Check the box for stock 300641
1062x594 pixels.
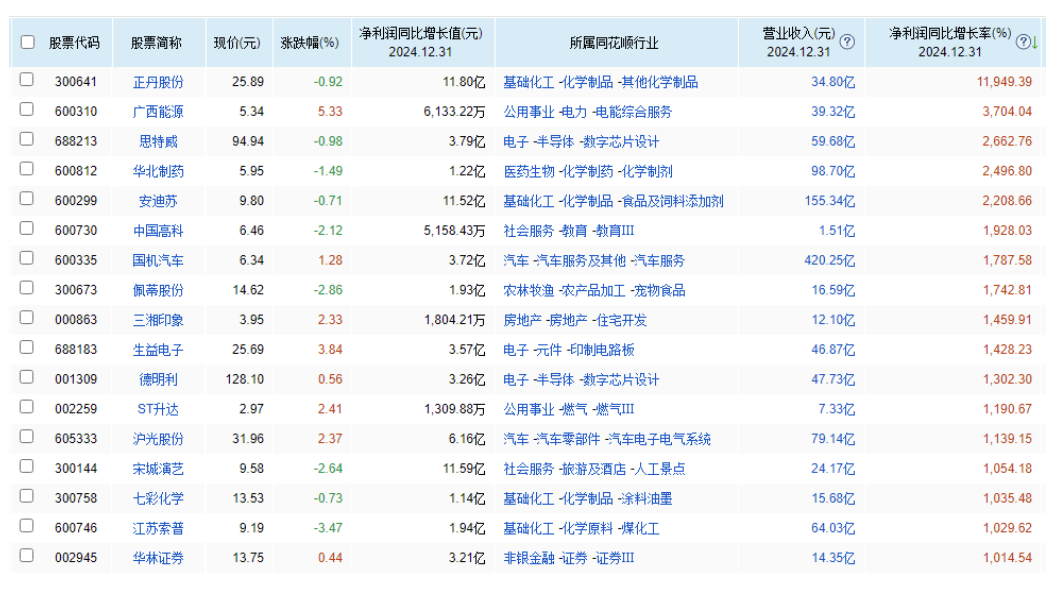(x=26, y=79)
